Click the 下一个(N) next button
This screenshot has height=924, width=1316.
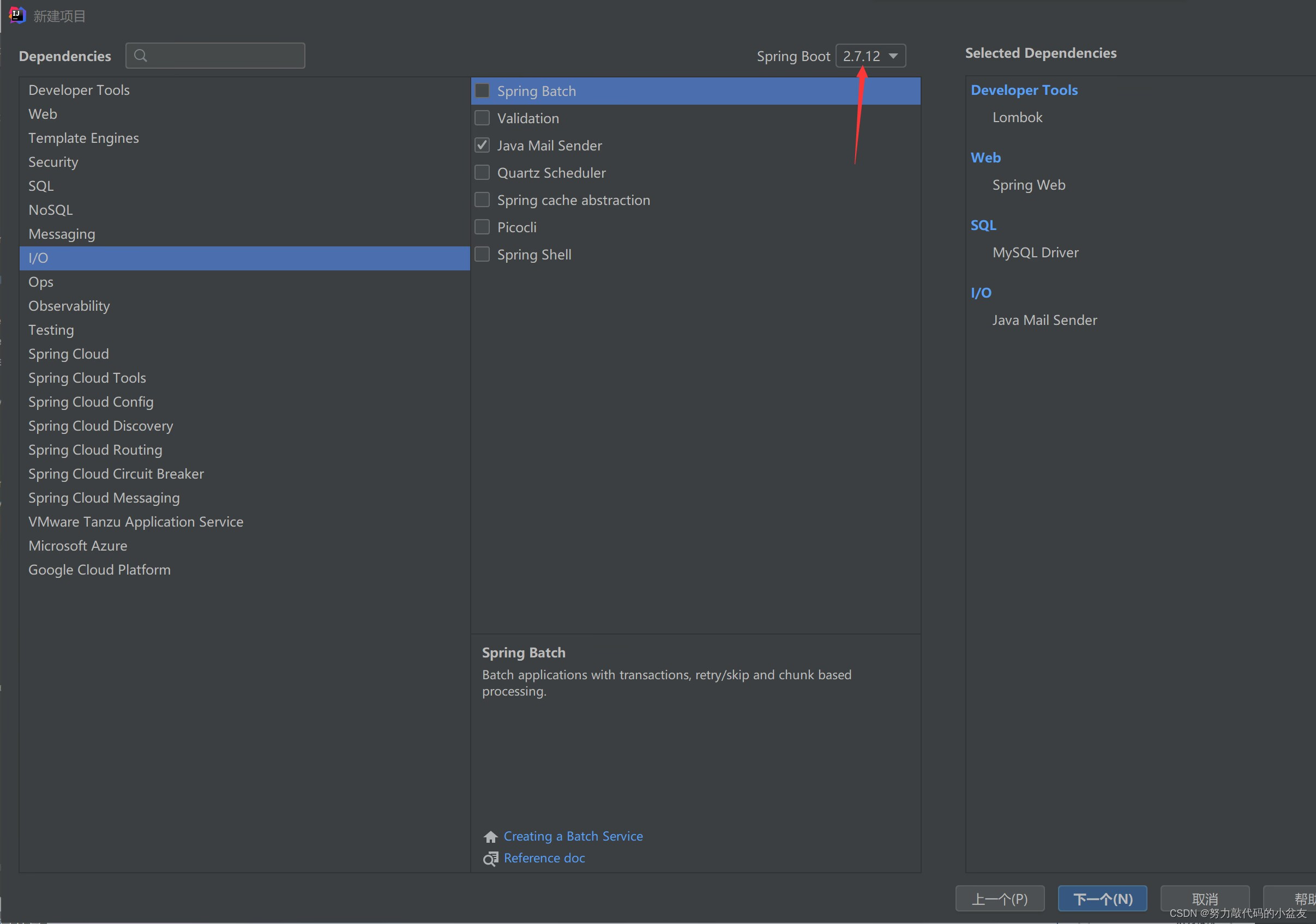coord(1102,899)
